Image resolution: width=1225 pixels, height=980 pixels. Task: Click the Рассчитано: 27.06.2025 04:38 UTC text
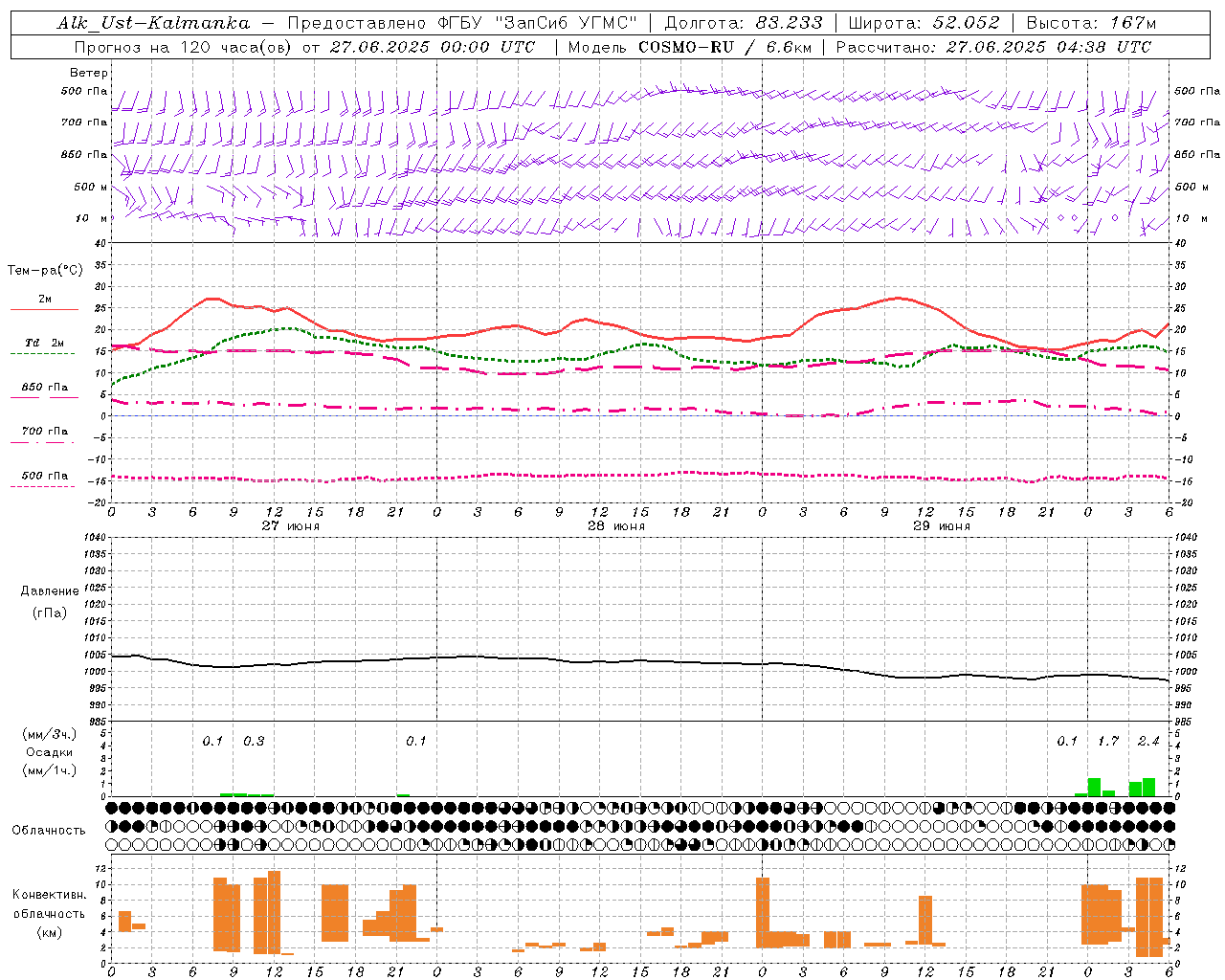coord(993,47)
